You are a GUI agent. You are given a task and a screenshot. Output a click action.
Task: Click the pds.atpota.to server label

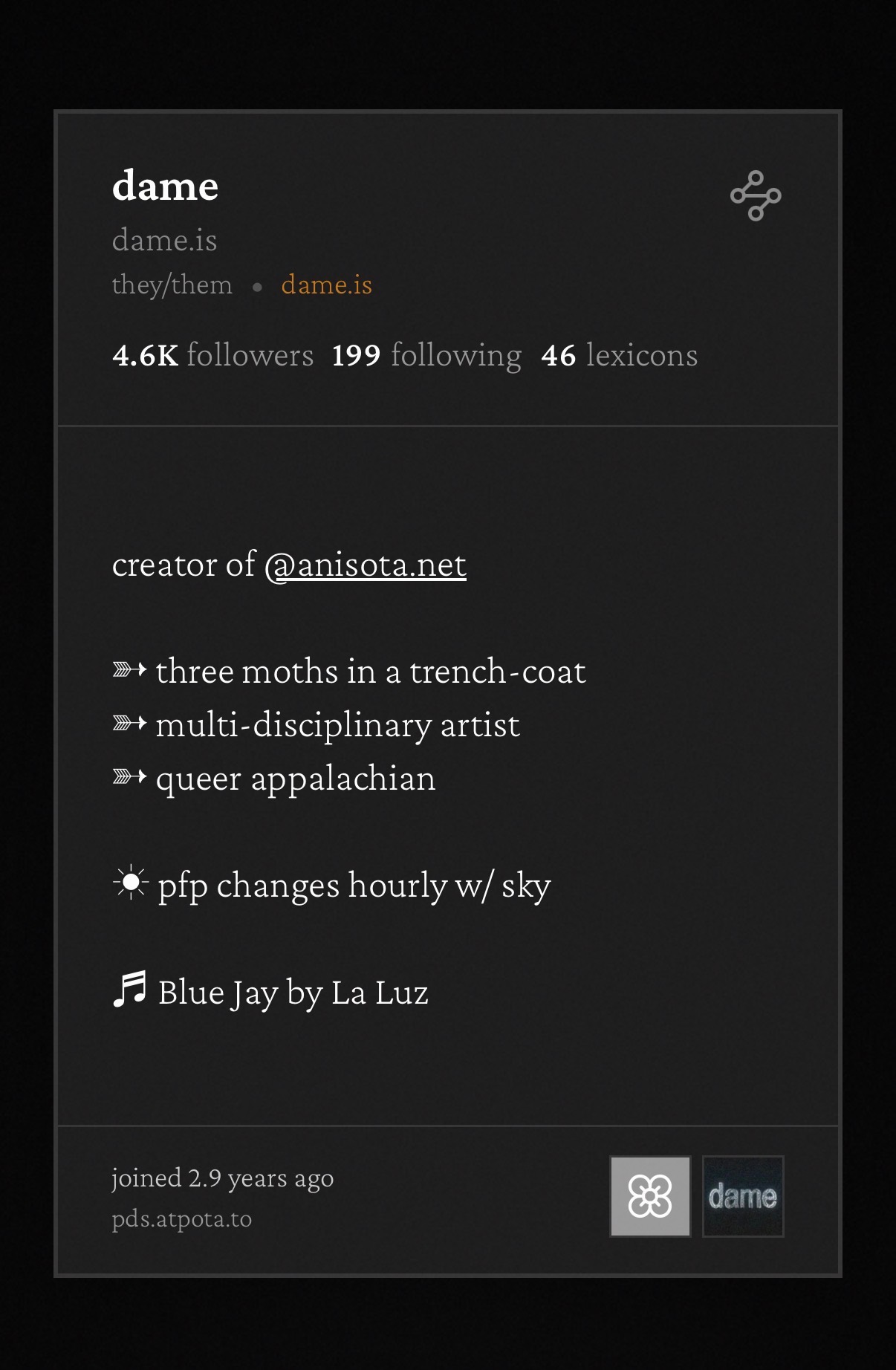point(181,1219)
